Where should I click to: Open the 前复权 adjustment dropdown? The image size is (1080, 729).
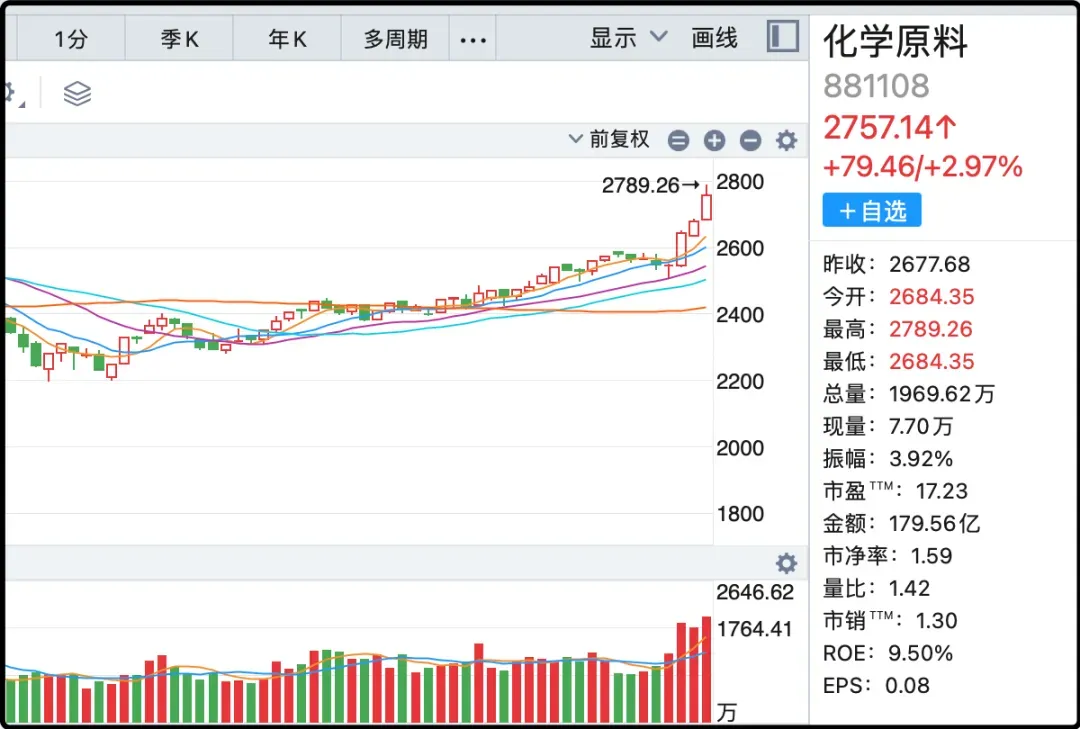point(609,140)
